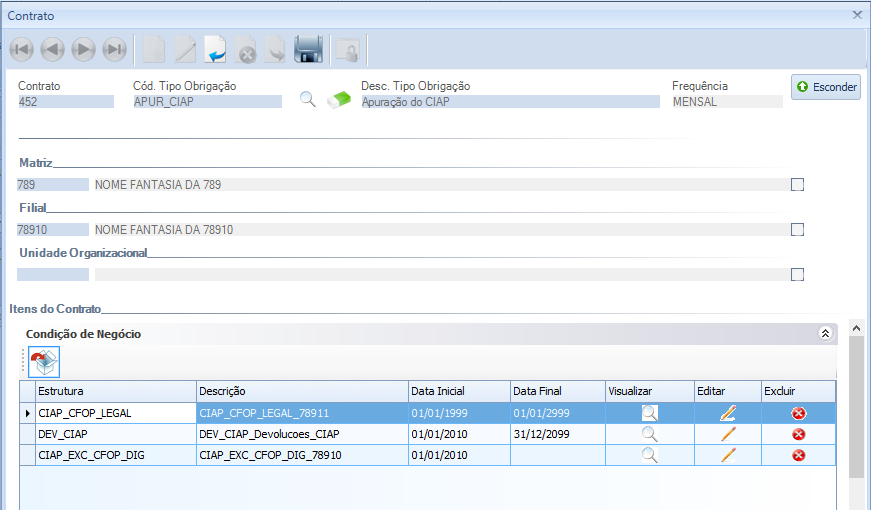Screen dimensions: 871x510
Task: Tick the Filial row checkbox
Action: 797,229
